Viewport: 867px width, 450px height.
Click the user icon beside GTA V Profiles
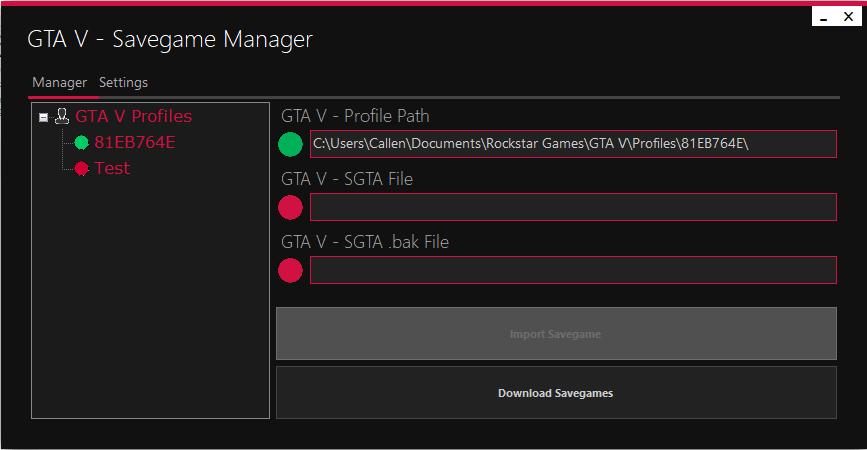click(x=62, y=116)
